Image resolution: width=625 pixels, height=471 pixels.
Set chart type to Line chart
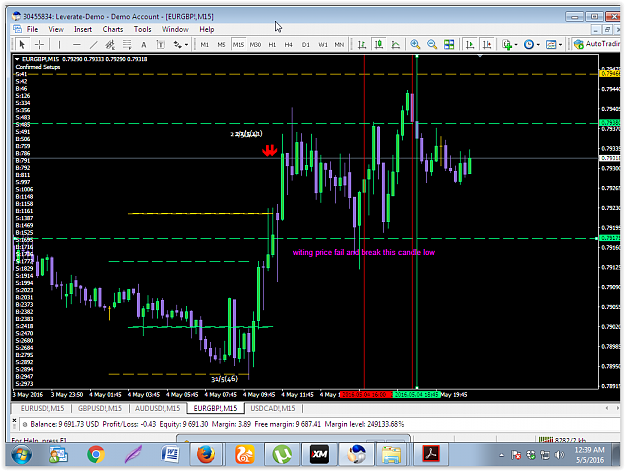[x=395, y=45]
